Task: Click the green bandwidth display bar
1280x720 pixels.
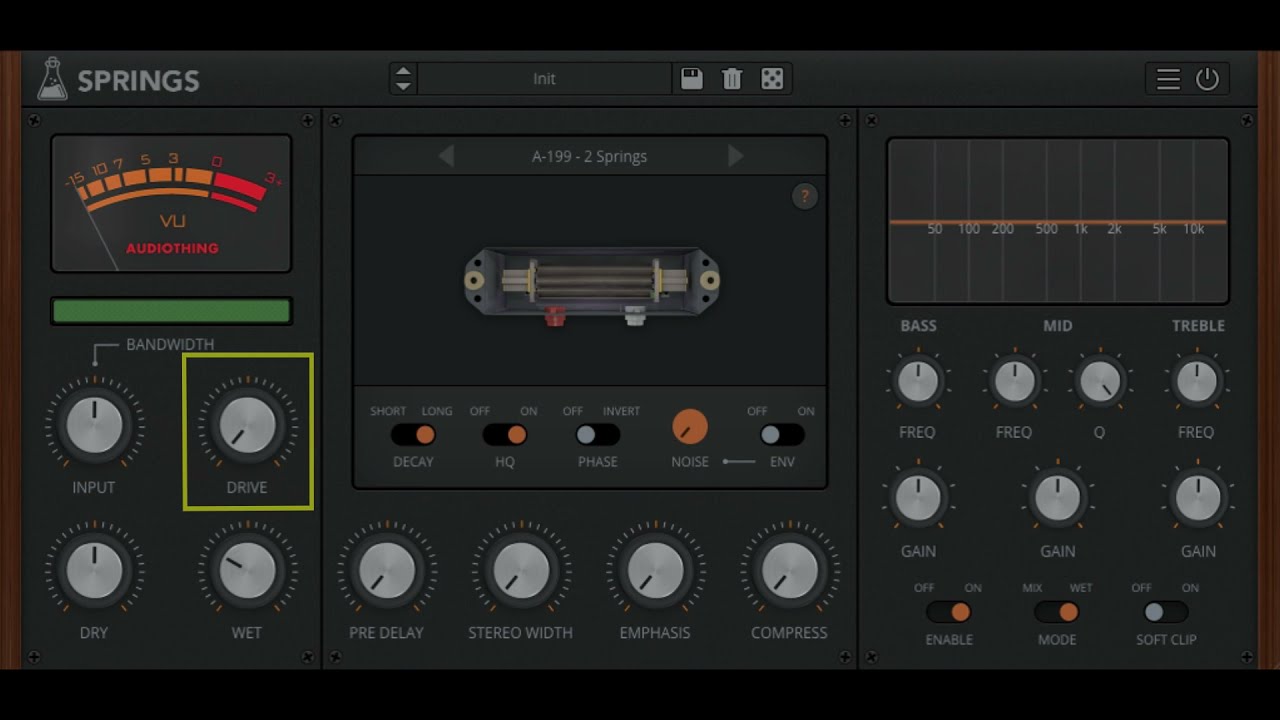Action: click(x=171, y=311)
